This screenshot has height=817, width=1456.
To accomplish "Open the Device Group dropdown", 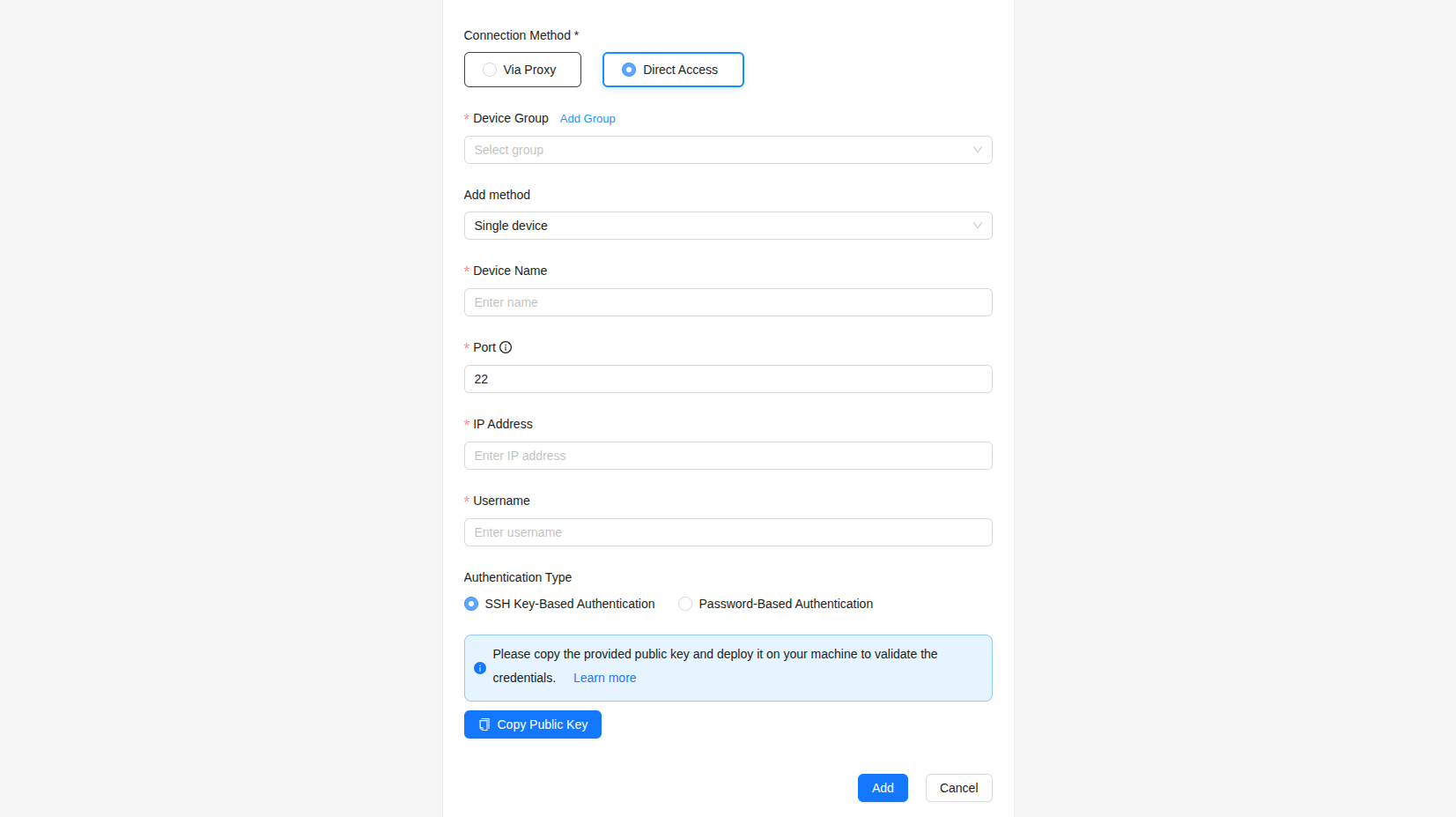I will pos(728,150).
